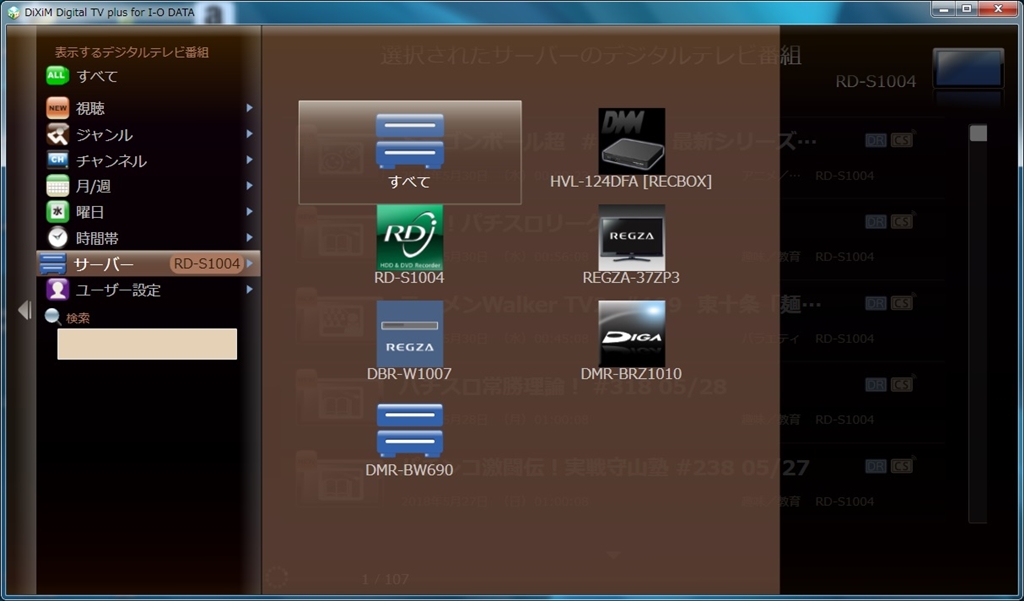Viewport: 1024px width, 601px height.
Task: Expand the 時間帯 submenu arrow
Action: [249, 238]
